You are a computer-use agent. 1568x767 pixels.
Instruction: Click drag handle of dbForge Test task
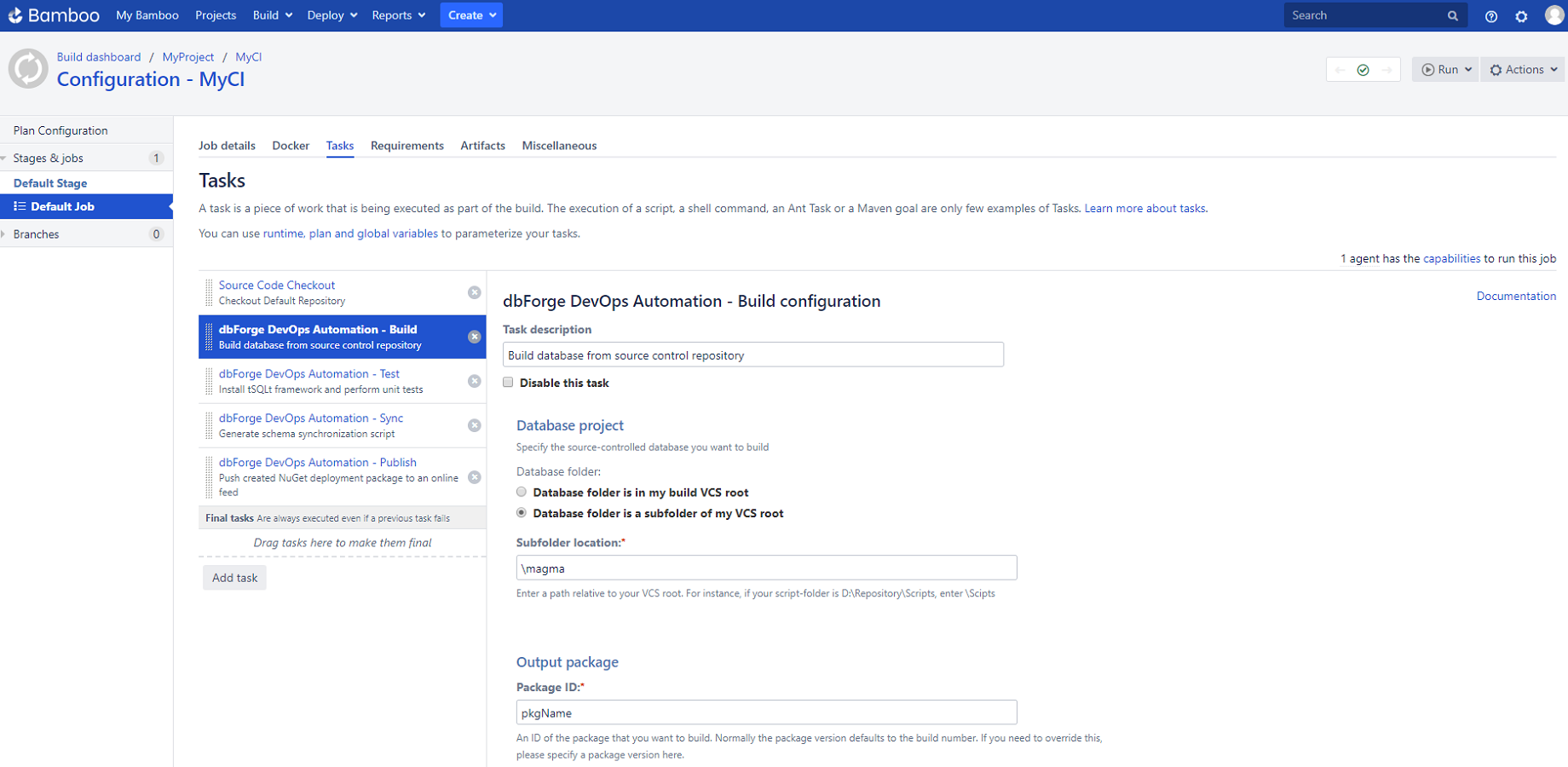209,381
